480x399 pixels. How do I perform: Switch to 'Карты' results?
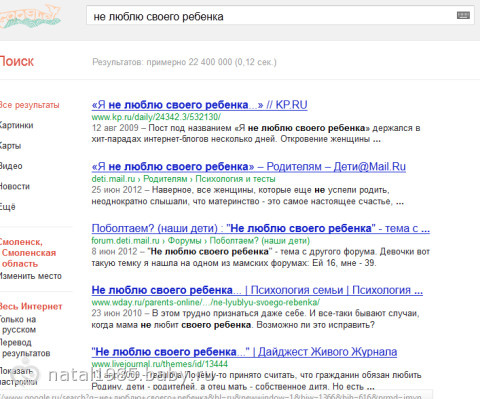coord(11,146)
